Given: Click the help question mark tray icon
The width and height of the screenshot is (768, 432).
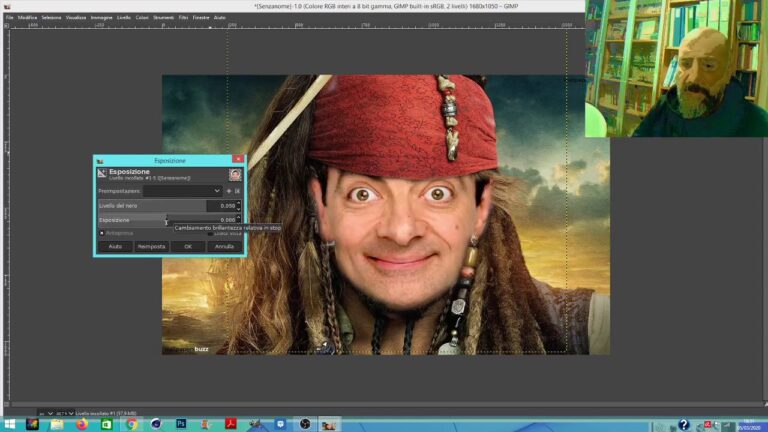Looking at the screenshot, I should click(x=684, y=425).
